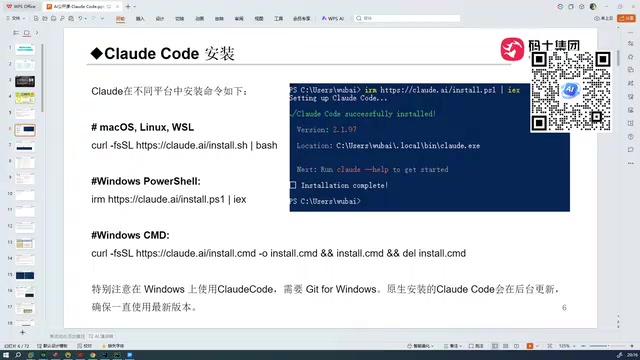Image resolution: width=640 pixels, height=360 pixels.
Task: Click the Windows Start button
Action: point(6,355)
